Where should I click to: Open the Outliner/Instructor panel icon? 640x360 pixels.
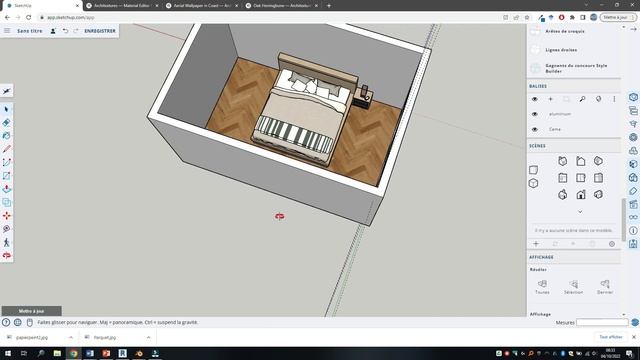[x=633, y=111]
